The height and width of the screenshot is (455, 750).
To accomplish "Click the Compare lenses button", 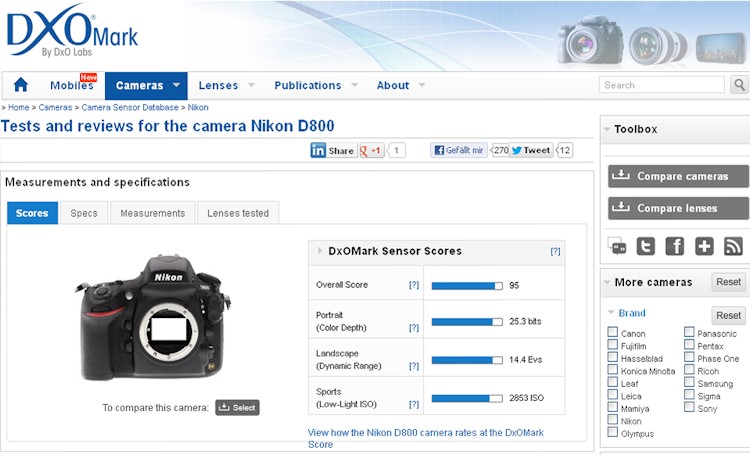I will coord(678,208).
